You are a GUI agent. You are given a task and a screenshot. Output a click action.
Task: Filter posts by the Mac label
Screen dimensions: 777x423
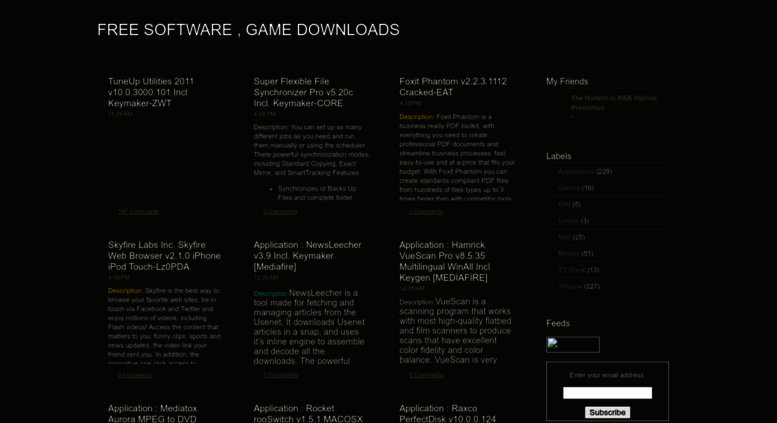click(x=564, y=237)
